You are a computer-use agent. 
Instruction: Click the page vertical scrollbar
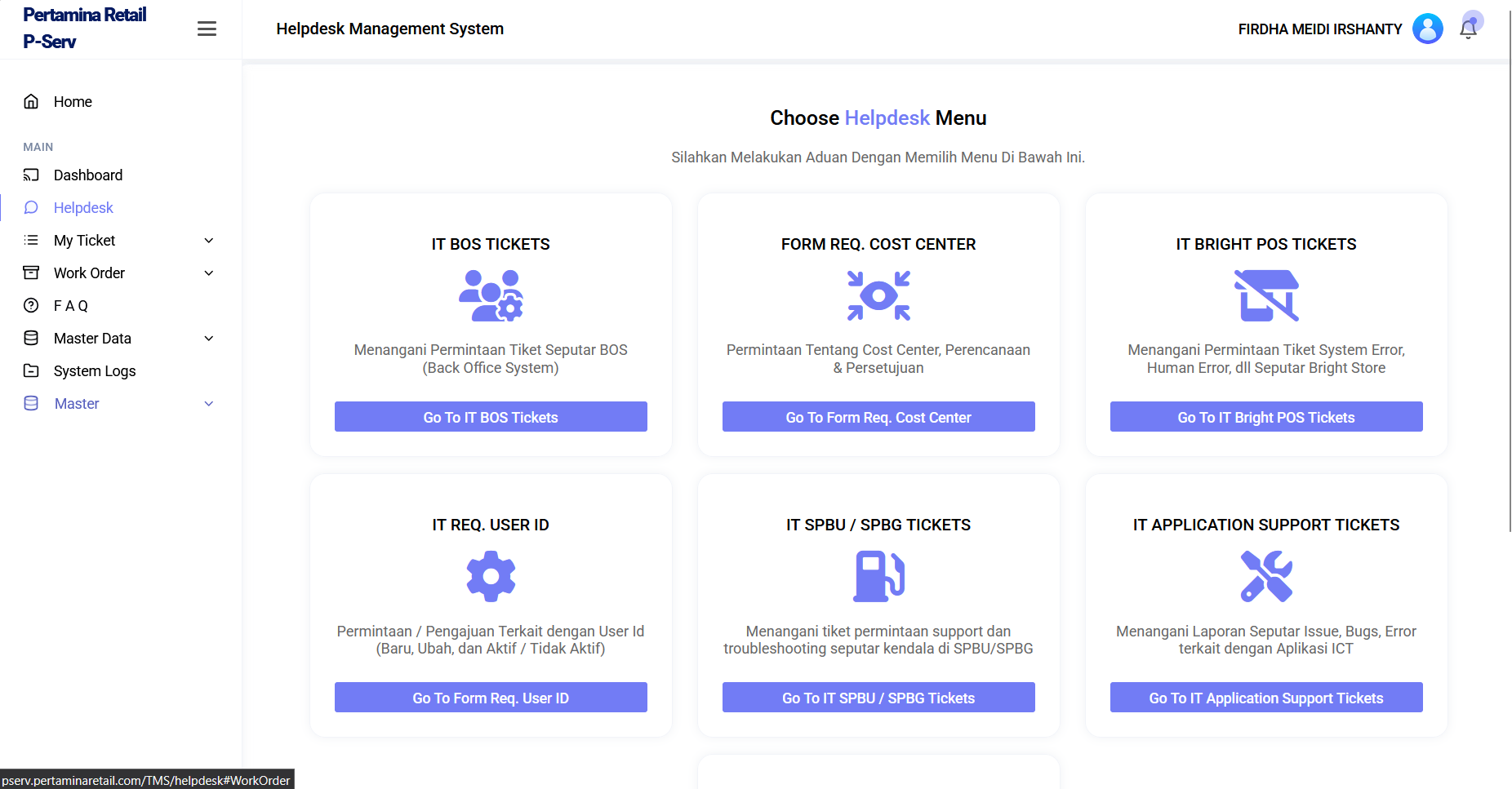(1510, 269)
